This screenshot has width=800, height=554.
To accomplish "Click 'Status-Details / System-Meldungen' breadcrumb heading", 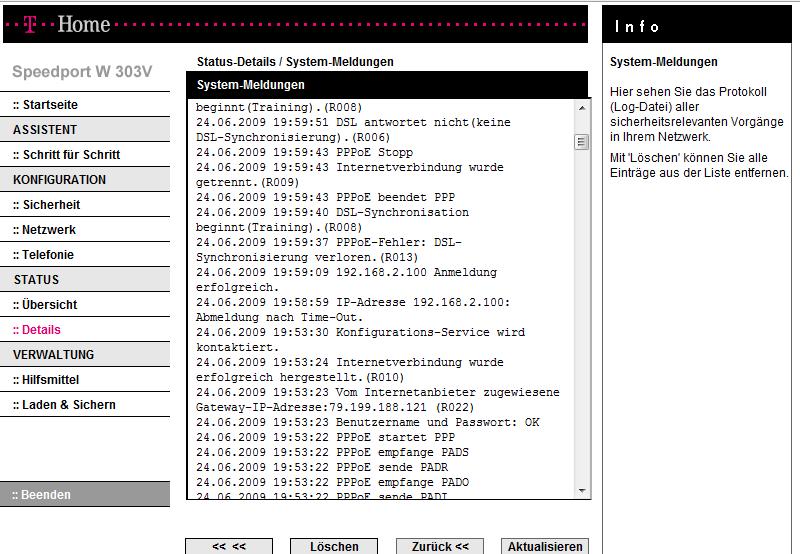I will click(295, 62).
